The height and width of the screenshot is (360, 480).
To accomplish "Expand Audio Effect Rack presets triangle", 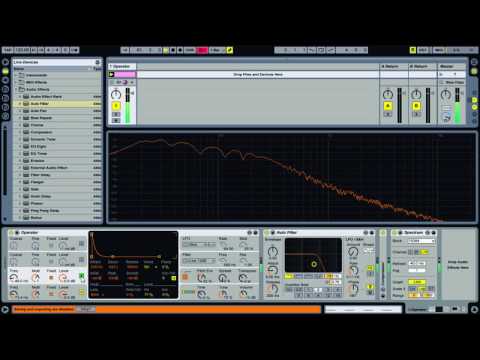I will click(x=20, y=97).
